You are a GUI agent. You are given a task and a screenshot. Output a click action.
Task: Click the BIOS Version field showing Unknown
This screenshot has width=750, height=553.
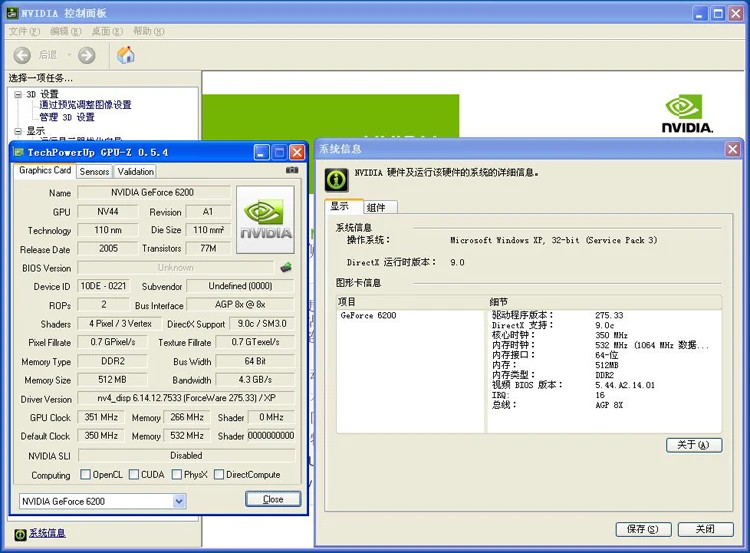coord(176,267)
